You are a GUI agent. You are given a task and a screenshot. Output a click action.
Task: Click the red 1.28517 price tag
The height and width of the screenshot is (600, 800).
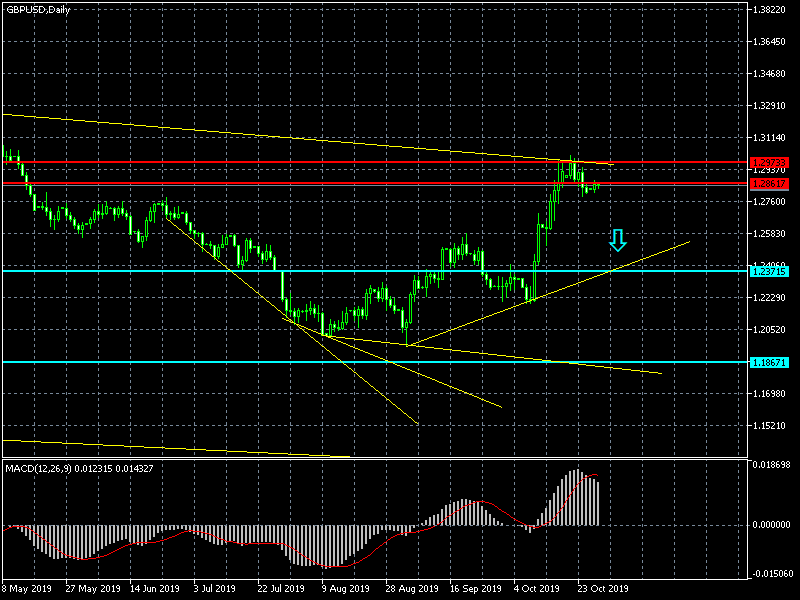tap(770, 184)
